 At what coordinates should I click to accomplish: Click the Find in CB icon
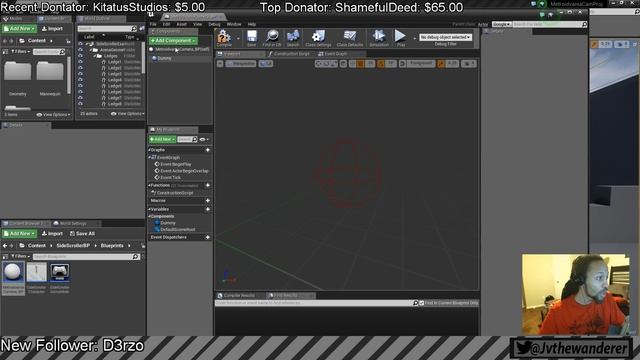(272, 38)
